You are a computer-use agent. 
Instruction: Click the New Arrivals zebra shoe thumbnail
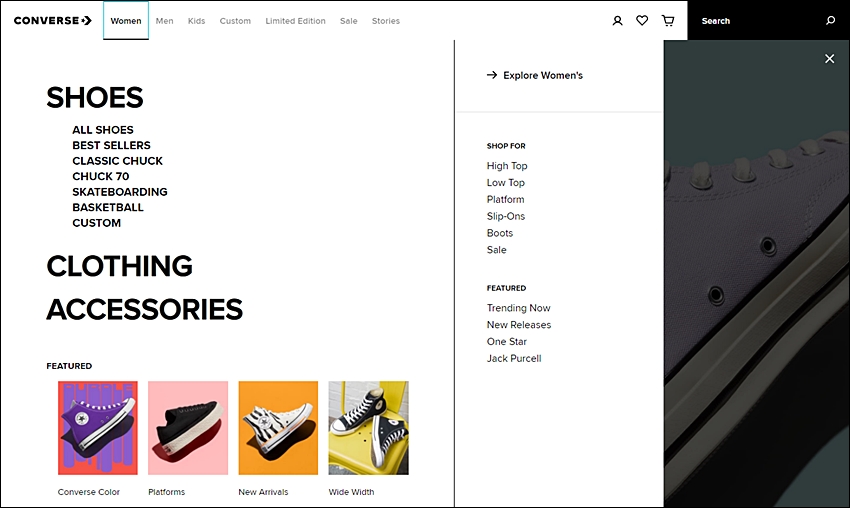pyautogui.click(x=278, y=428)
